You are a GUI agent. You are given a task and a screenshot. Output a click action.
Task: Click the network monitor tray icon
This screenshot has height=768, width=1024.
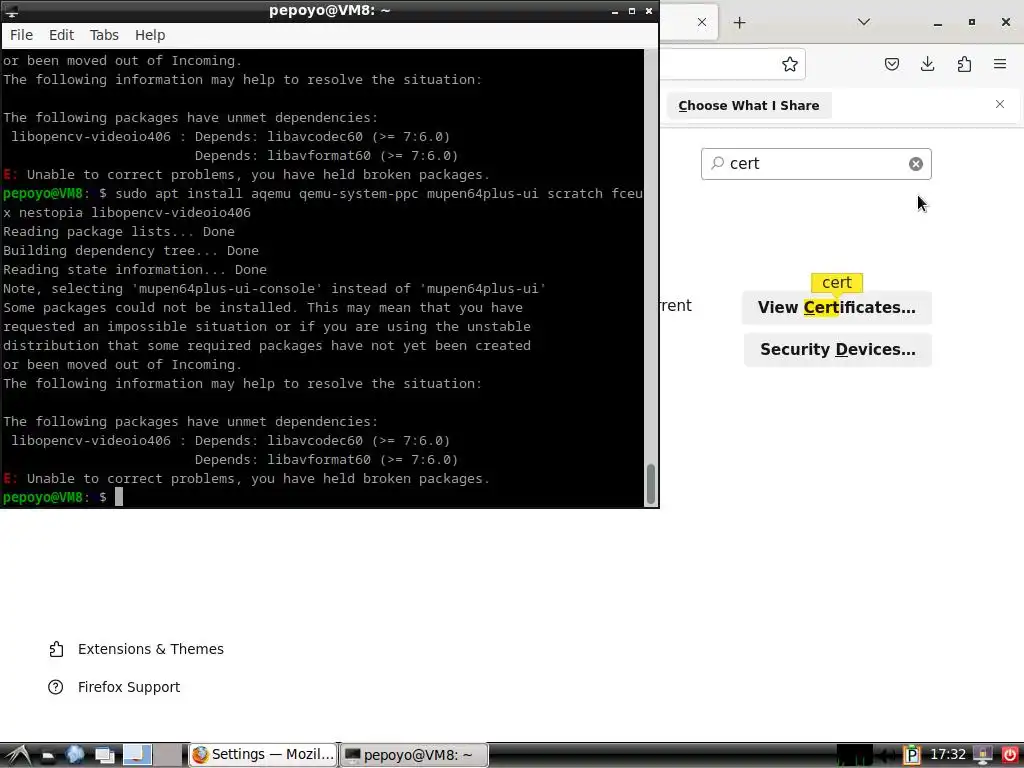tap(983, 755)
